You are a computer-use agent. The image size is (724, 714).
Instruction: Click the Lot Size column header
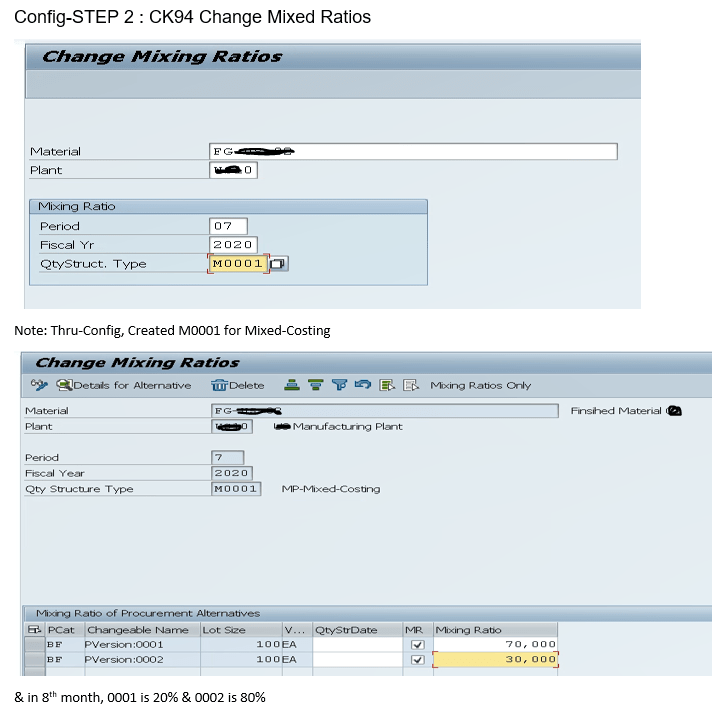pyautogui.click(x=222, y=630)
